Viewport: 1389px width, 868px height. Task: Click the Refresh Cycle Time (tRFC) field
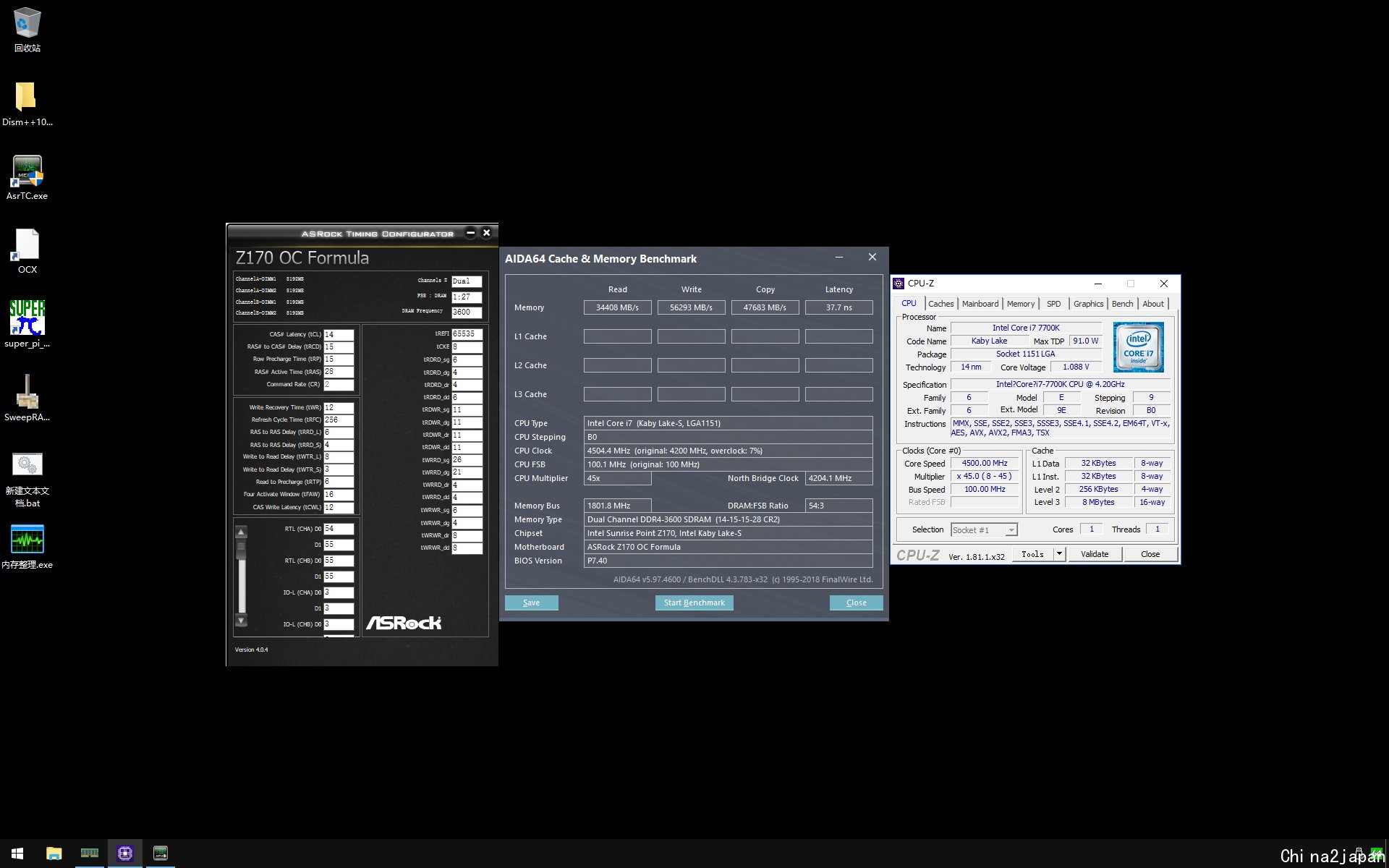tap(339, 420)
